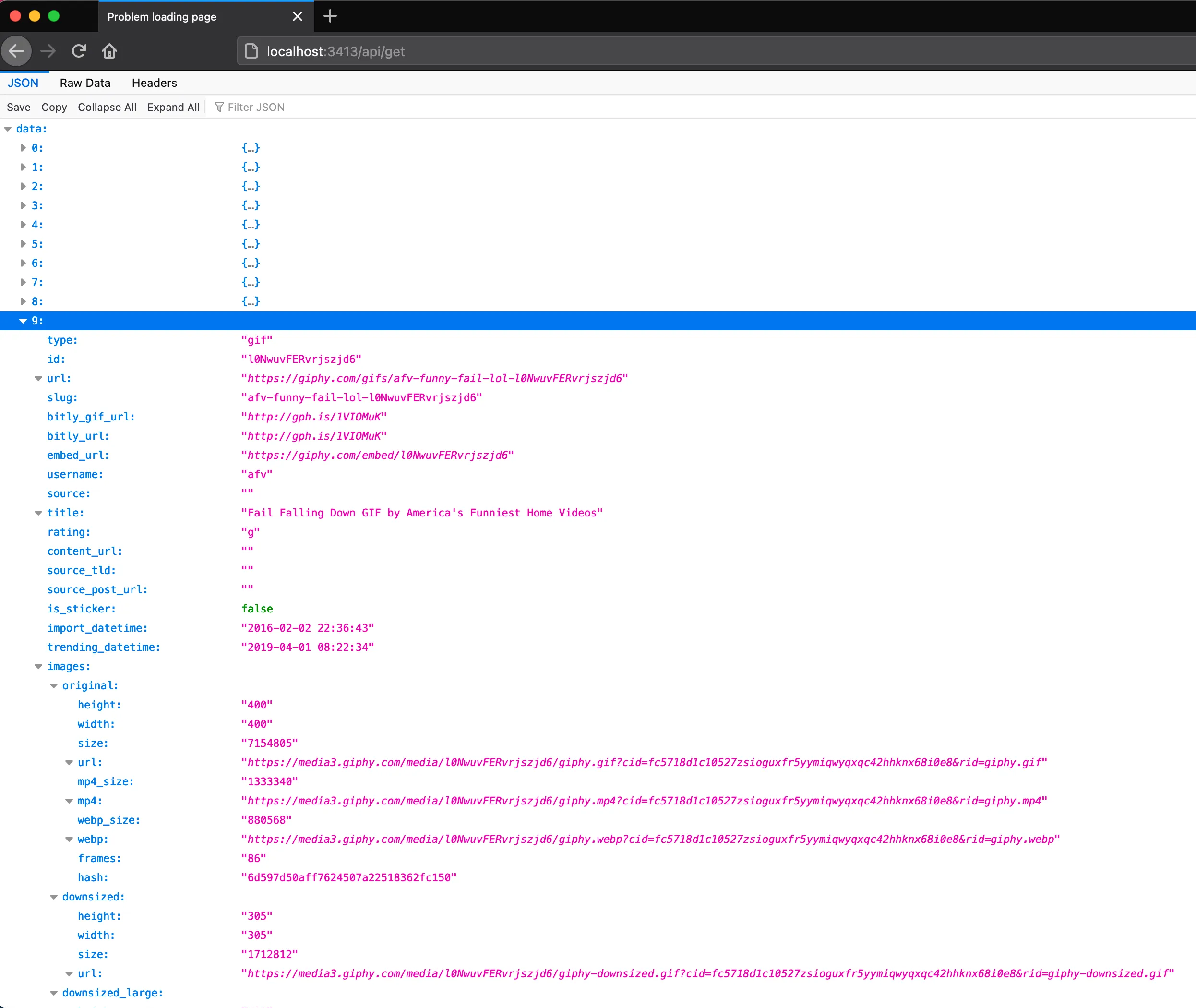Click the filter funnel icon
1196x1008 pixels.
219,108
